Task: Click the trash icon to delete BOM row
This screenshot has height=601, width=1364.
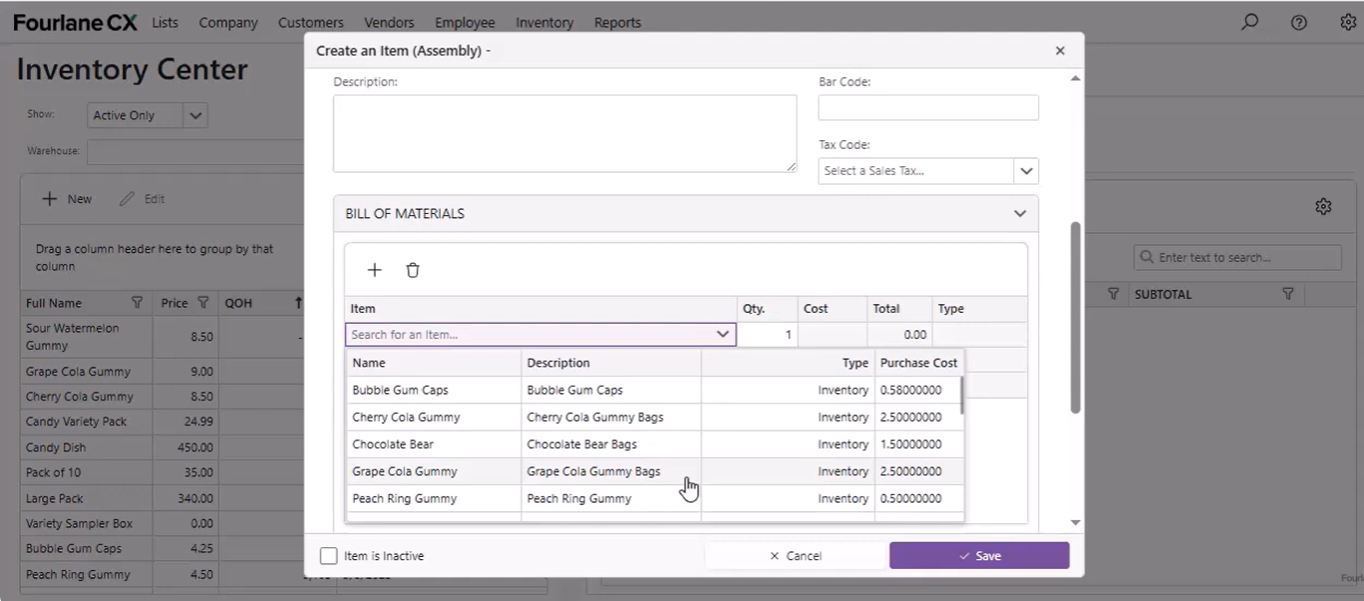Action: [412, 270]
